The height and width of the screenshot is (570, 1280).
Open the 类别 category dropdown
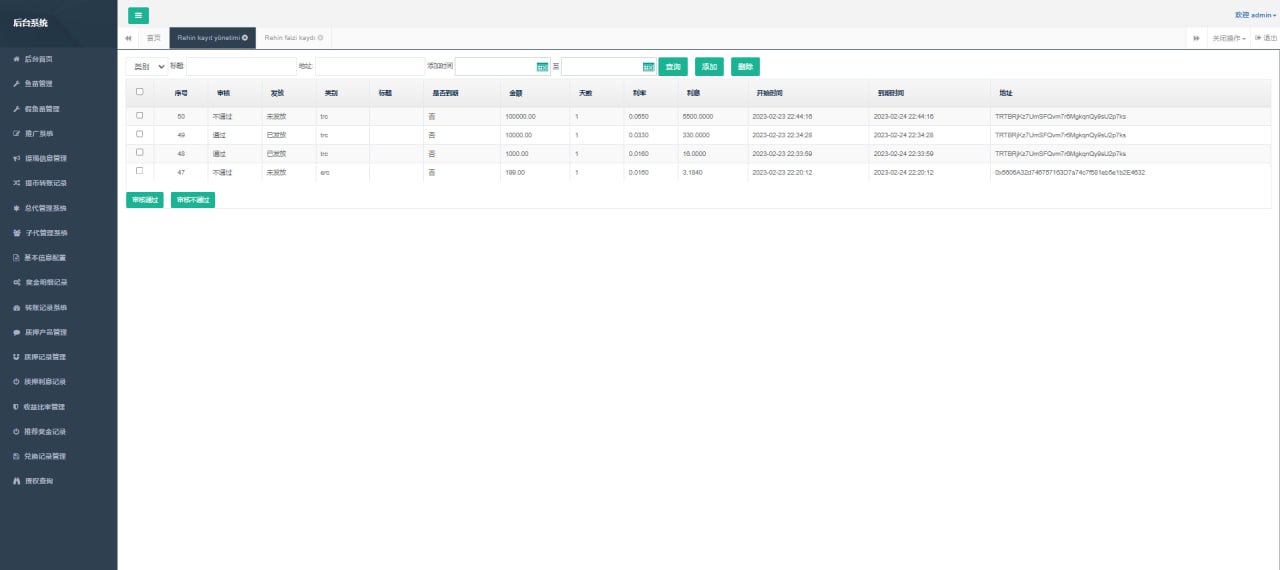(x=146, y=67)
